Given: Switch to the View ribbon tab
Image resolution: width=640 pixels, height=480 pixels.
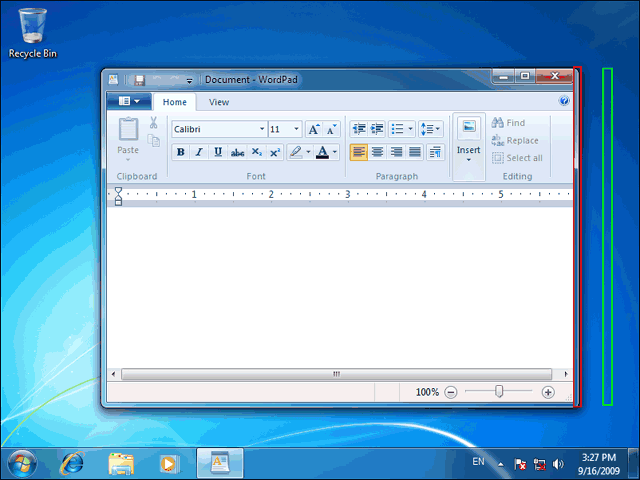Looking at the screenshot, I should point(219,102).
